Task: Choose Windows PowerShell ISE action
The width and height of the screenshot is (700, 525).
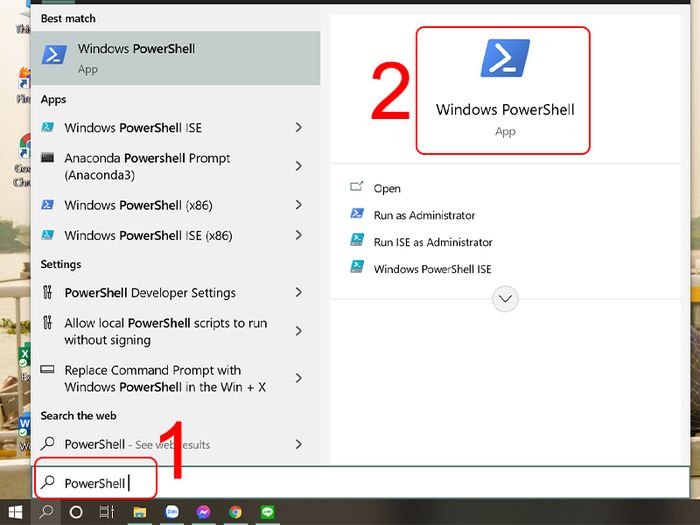Action: pyautogui.click(x=432, y=269)
